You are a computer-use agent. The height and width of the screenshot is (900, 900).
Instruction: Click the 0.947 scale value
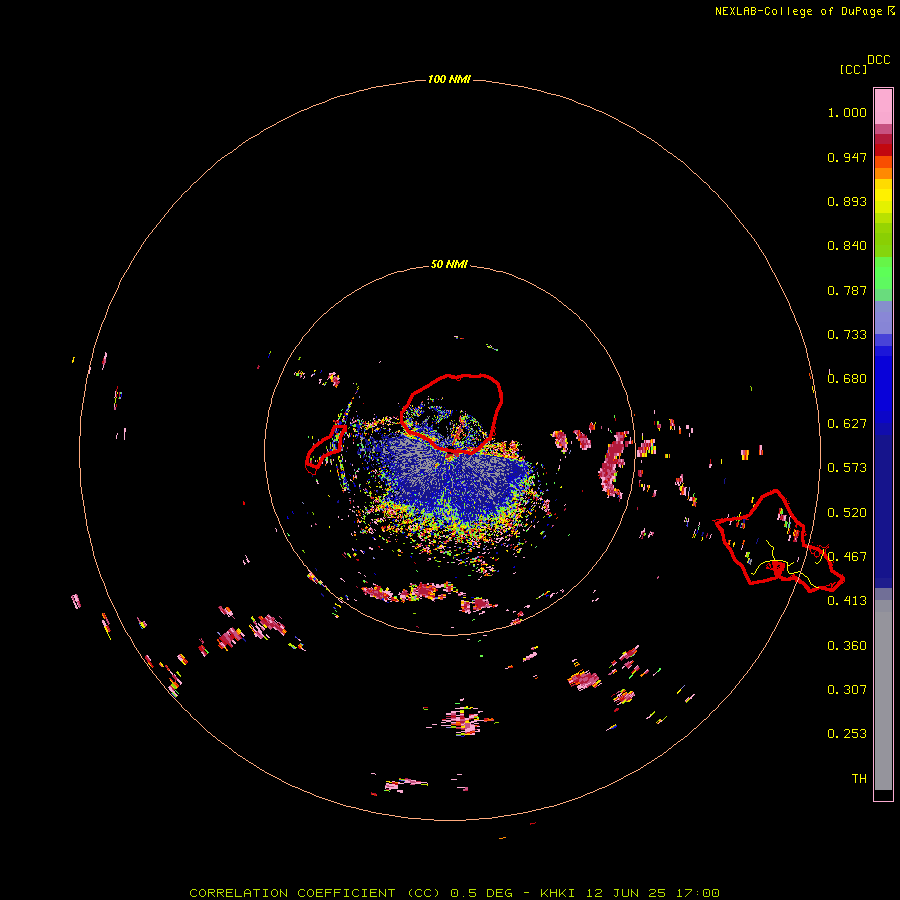(x=847, y=157)
